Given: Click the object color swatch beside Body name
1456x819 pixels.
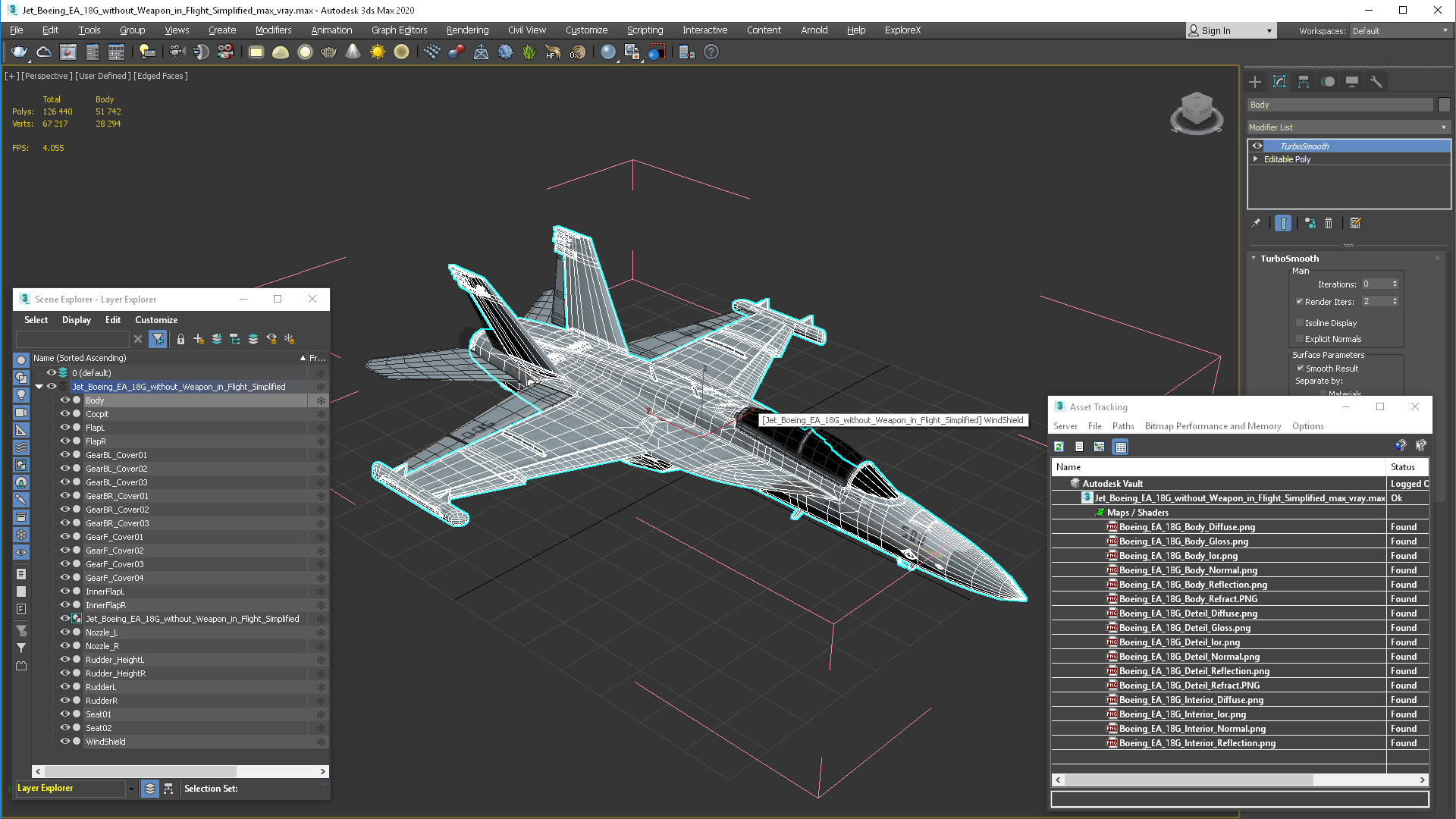Looking at the screenshot, I should click(1444, 105).
